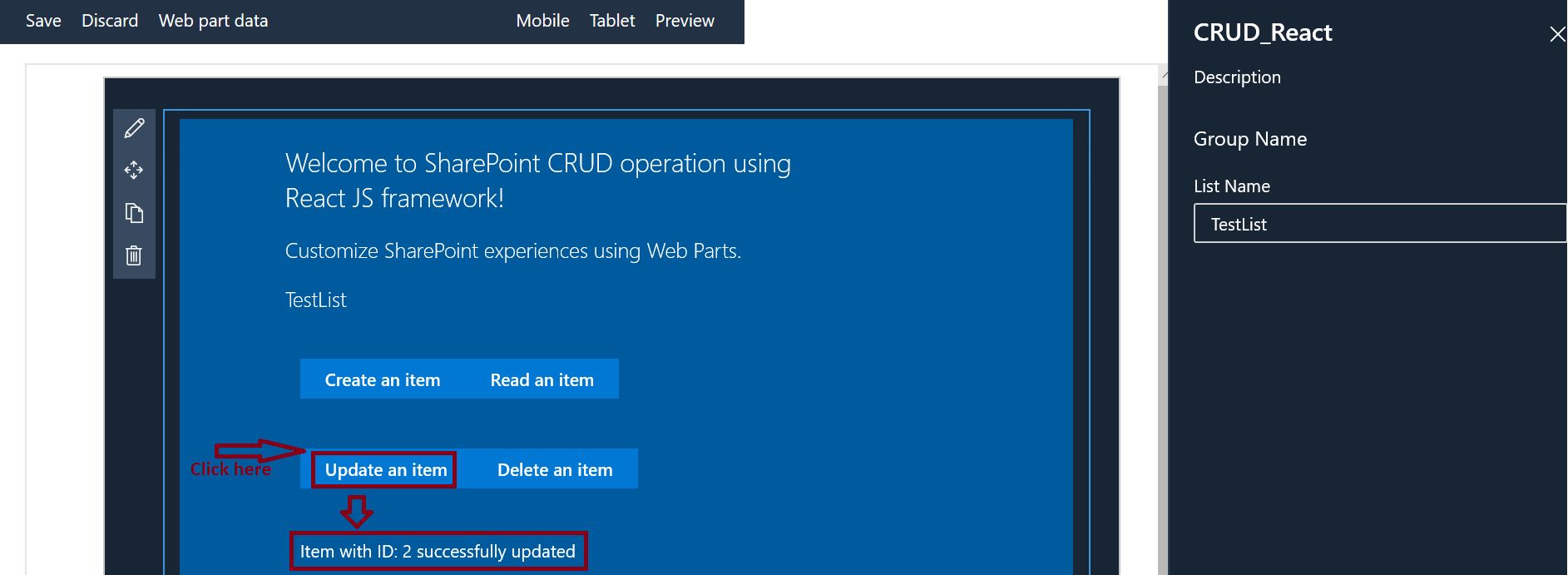Click Update an item button
Screen dimensions: 1568x575
point(384,469)
